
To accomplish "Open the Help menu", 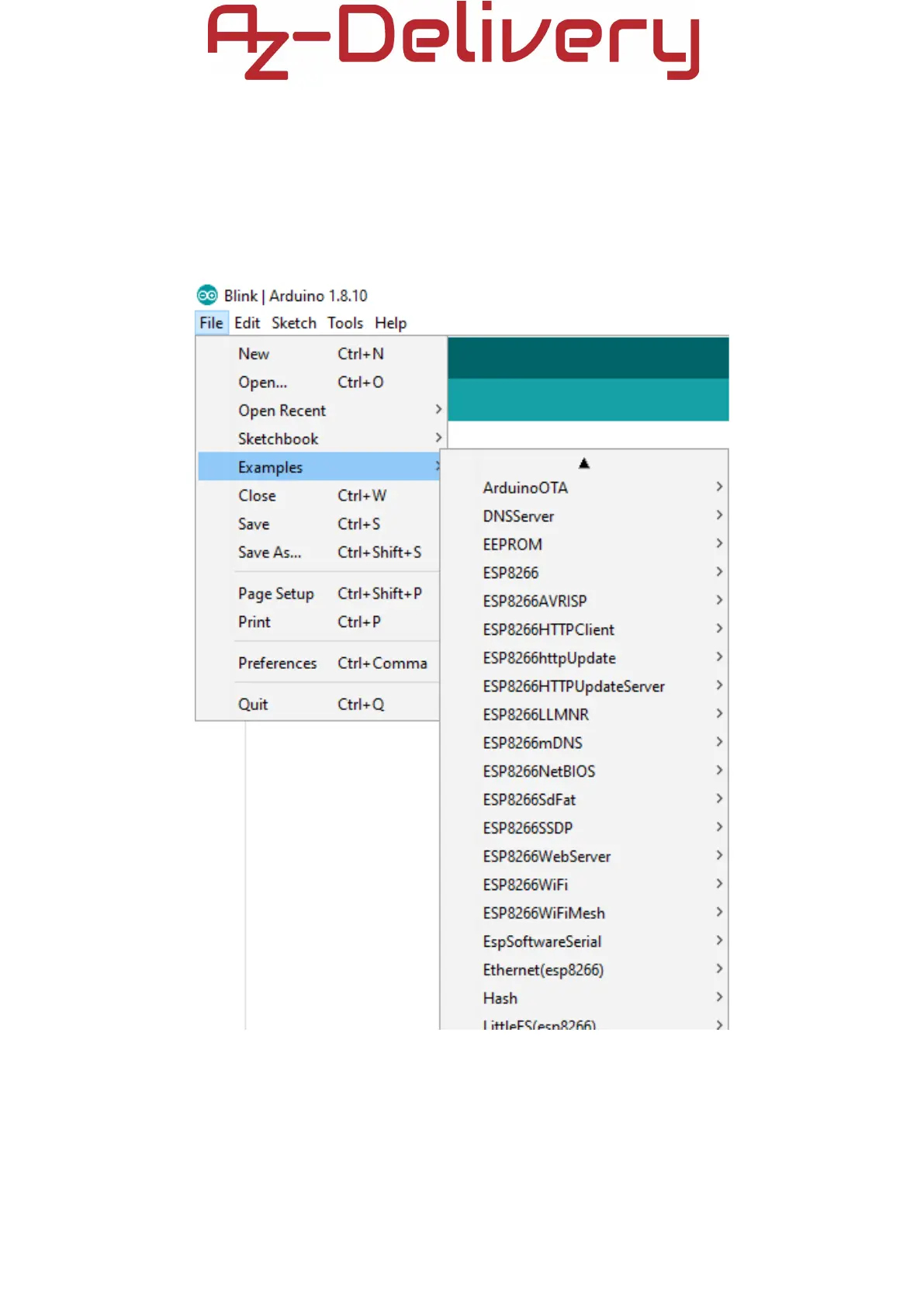I will (x=390, y=323).
